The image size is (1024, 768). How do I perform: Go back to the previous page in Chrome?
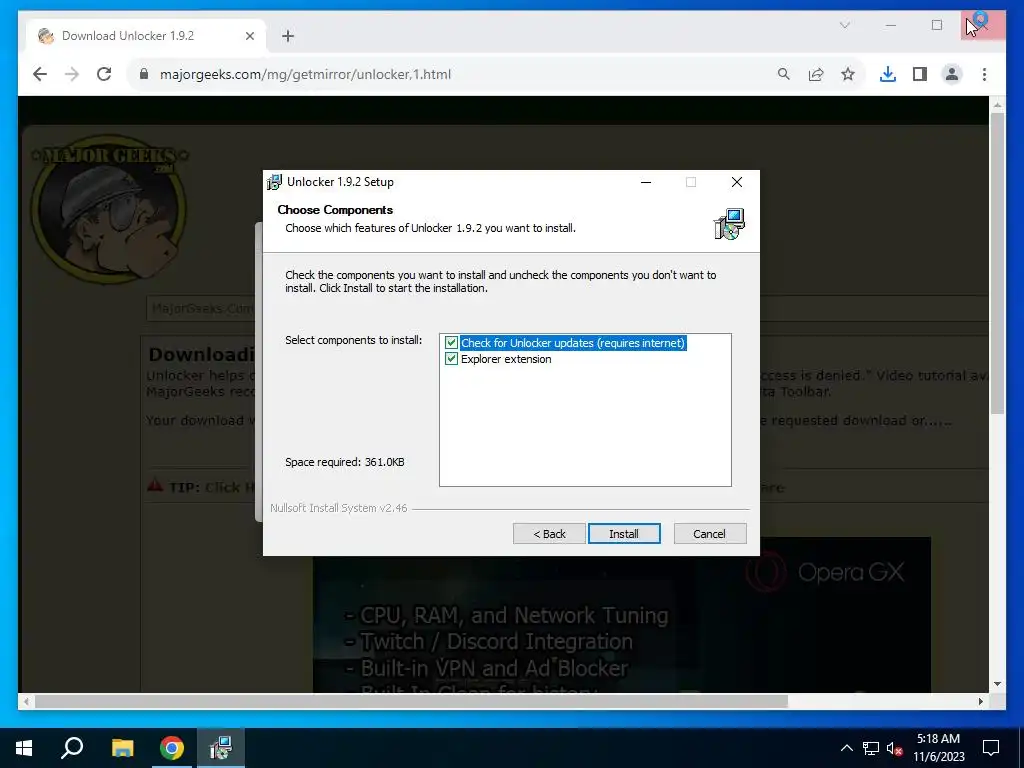pos(40,74)
